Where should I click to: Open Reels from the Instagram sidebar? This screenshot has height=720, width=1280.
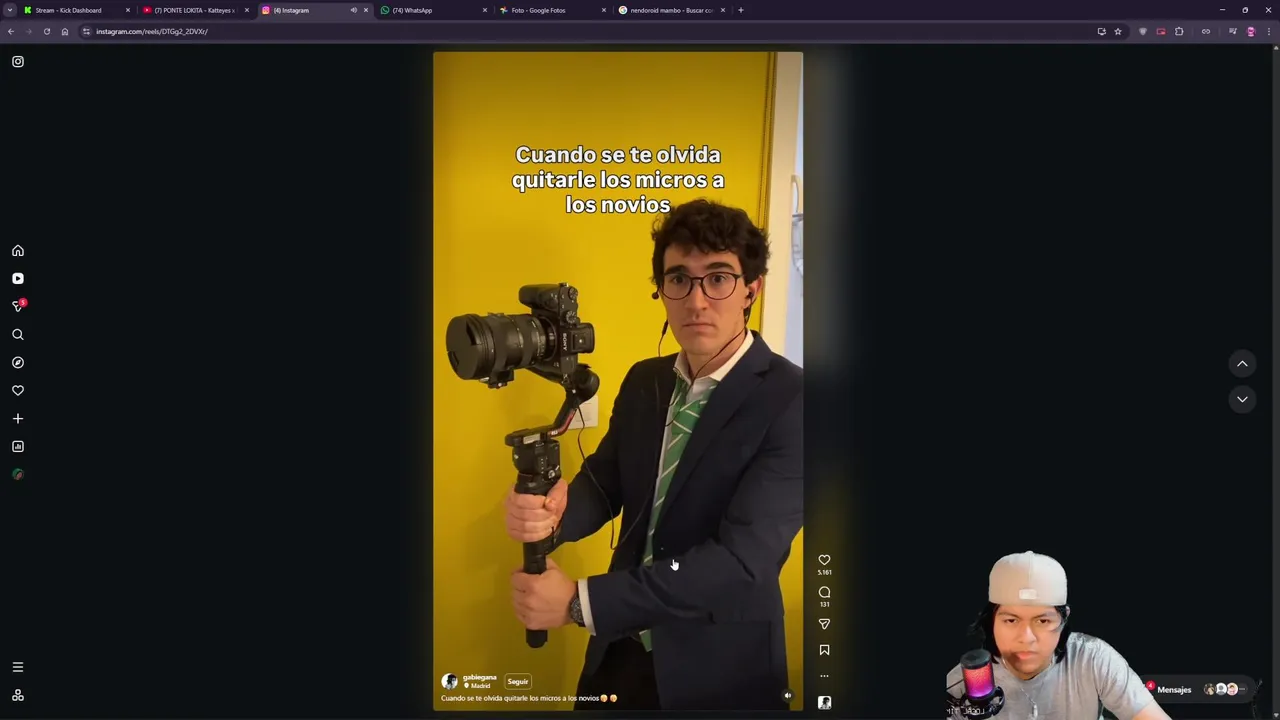[x=18, y=279]
